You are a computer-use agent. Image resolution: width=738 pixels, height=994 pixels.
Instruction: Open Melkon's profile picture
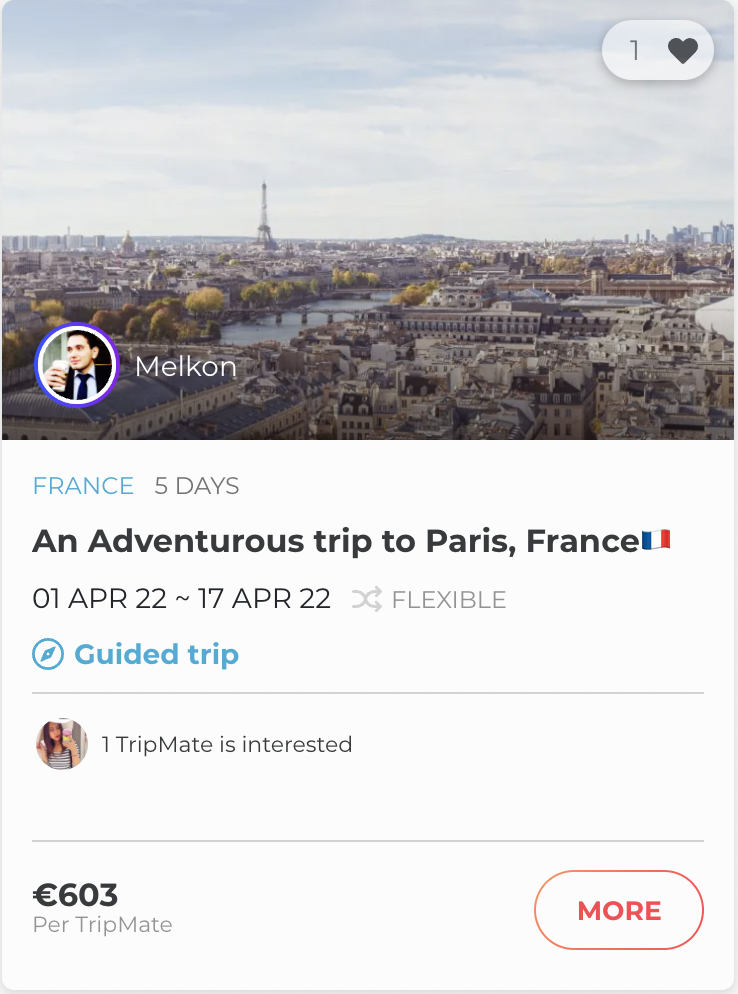coord(77,366)
